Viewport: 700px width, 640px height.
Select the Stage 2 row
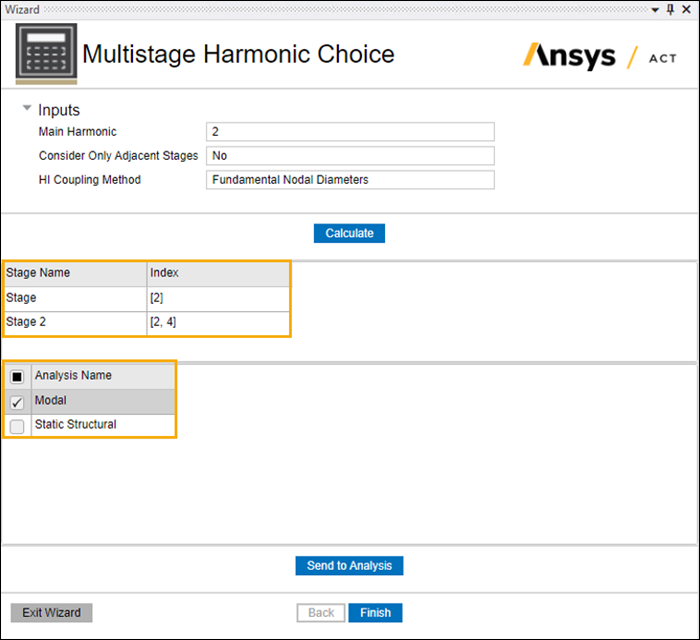pos(75,323)
